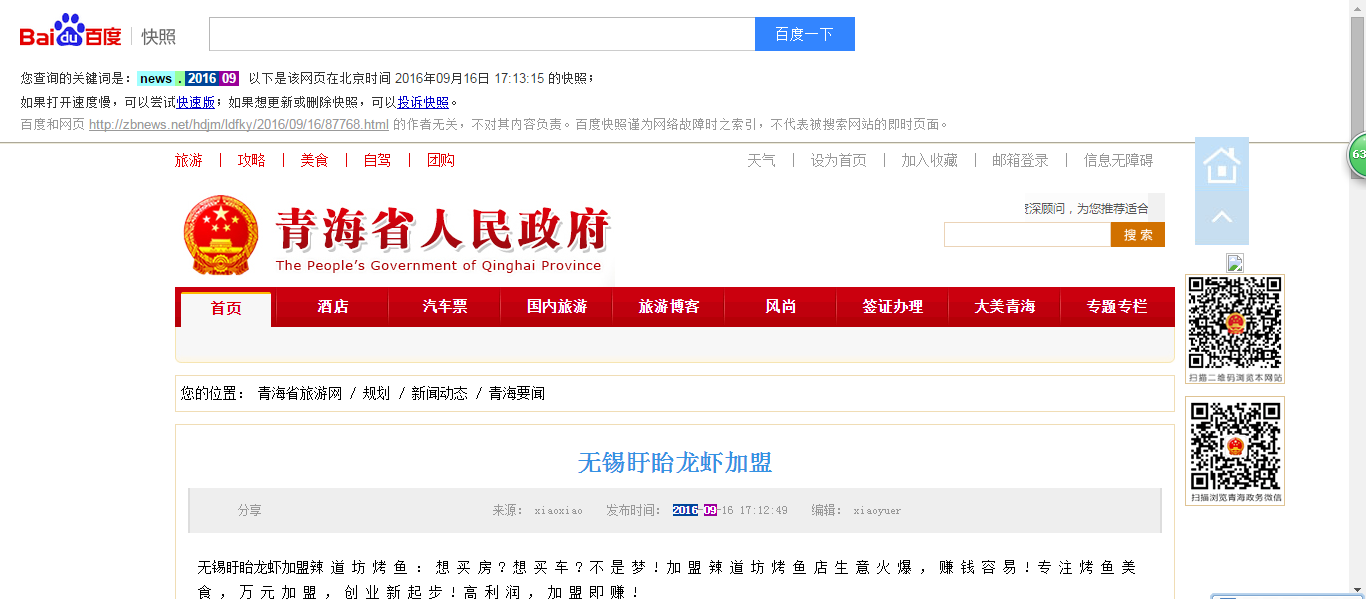
Task: Select the 大美青海 navigation tab
Action: coord(1005,307)
